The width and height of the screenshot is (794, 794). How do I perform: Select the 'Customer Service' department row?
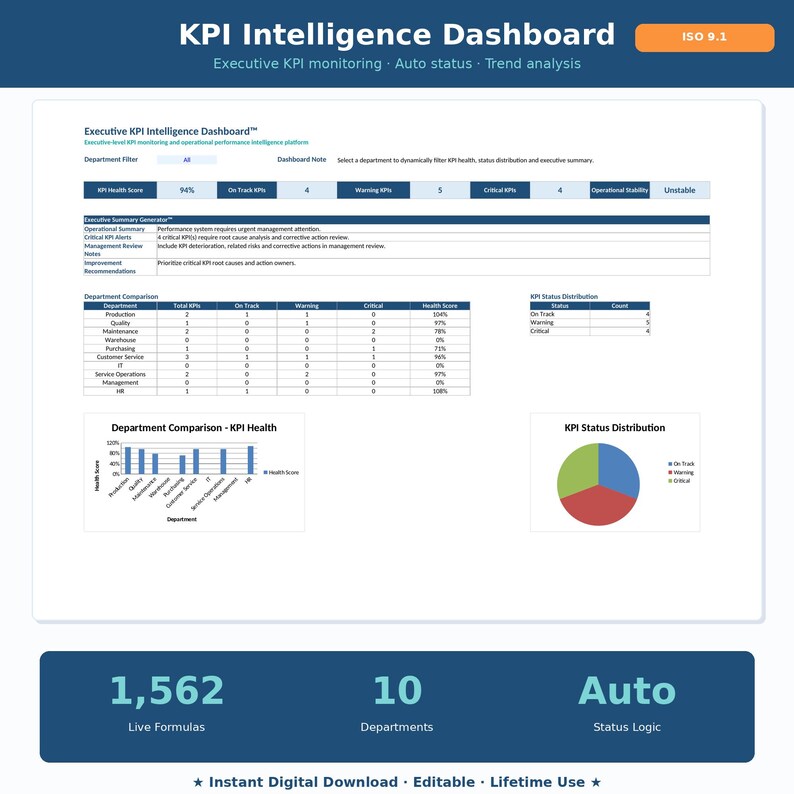pos(276,357)
